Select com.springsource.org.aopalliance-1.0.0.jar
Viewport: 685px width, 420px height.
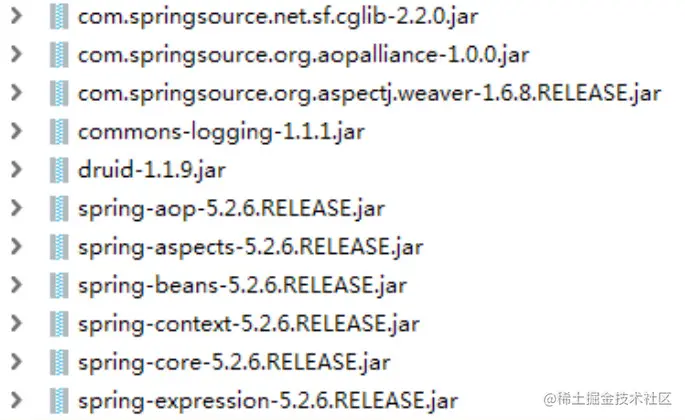pyautogui.click(x=304, y=56)
